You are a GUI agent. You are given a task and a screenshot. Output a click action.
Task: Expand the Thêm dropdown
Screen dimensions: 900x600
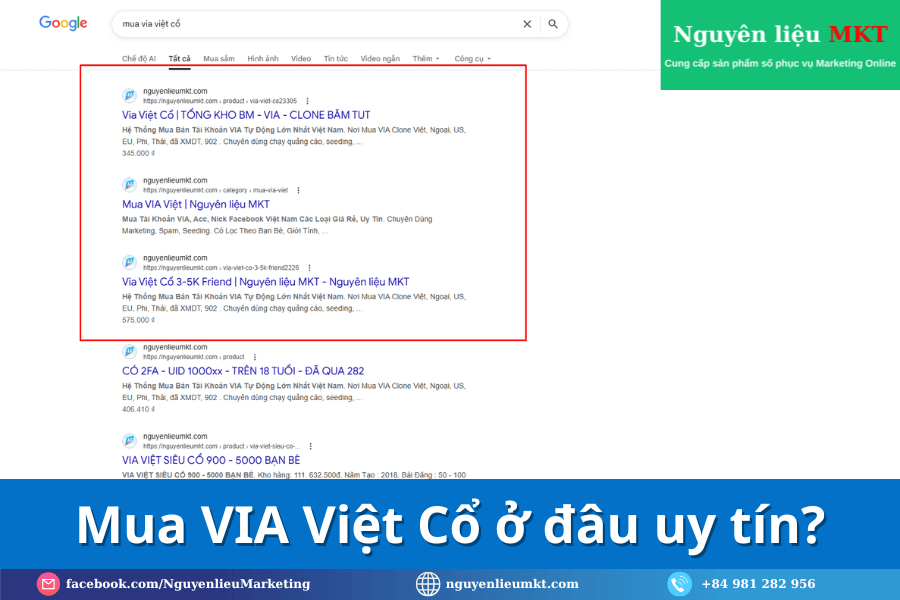click(x=426, y=59)
